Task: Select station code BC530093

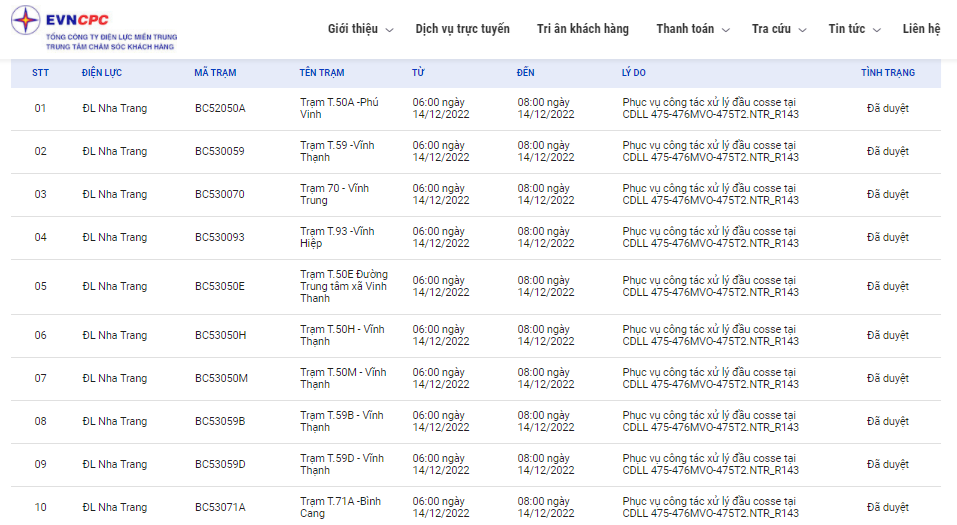Action: coord(220,237)
